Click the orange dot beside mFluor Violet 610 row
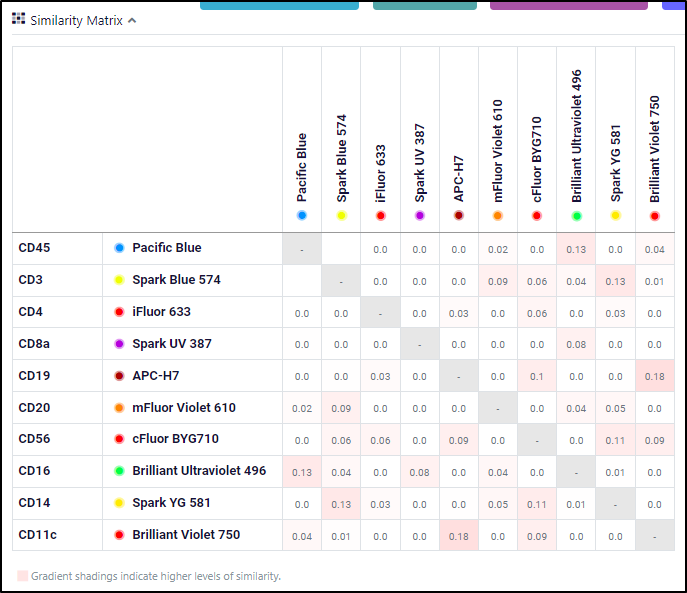687x593 pixels. click(x=119, y=408)
